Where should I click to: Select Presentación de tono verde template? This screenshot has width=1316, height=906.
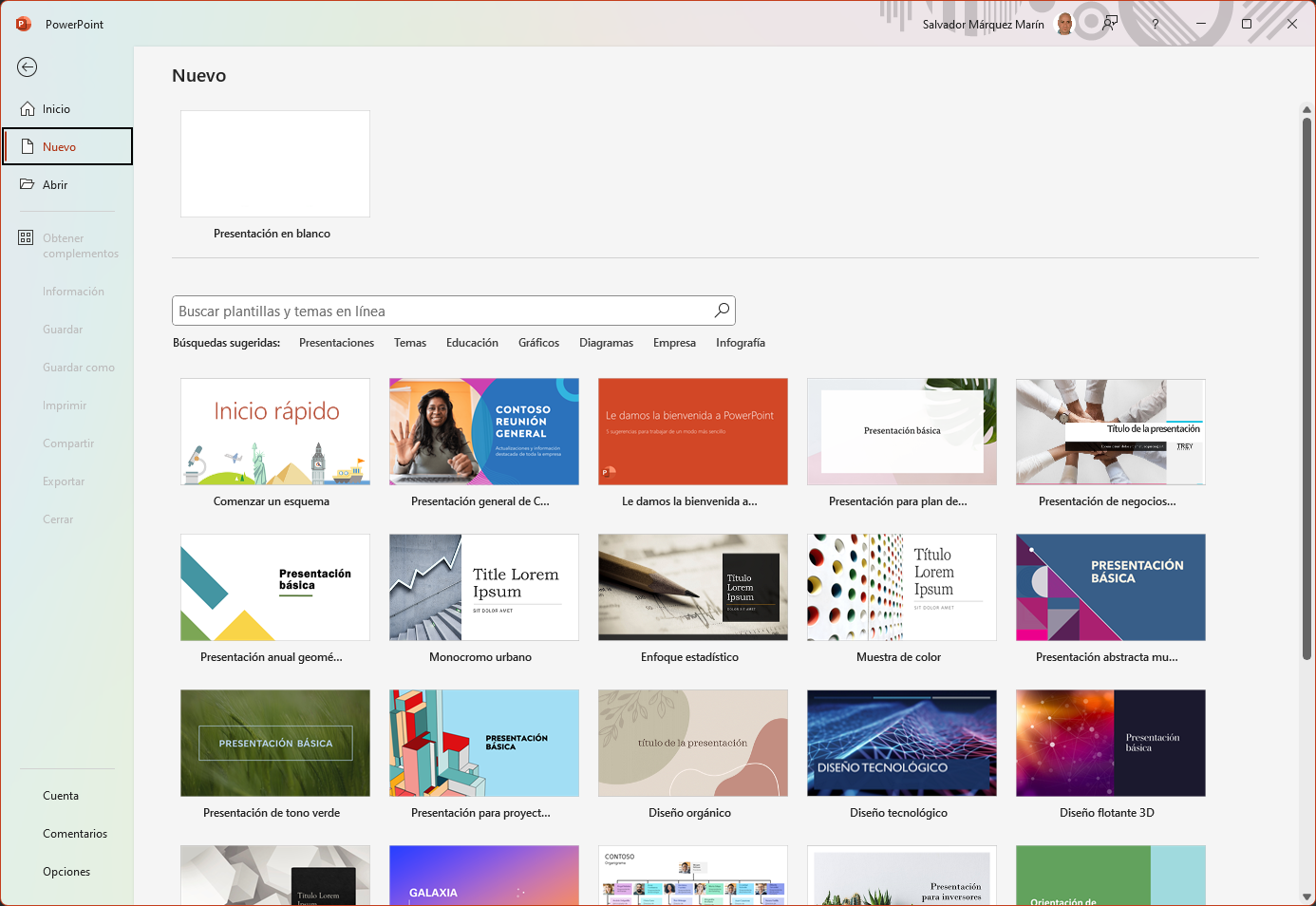[275, 743]
